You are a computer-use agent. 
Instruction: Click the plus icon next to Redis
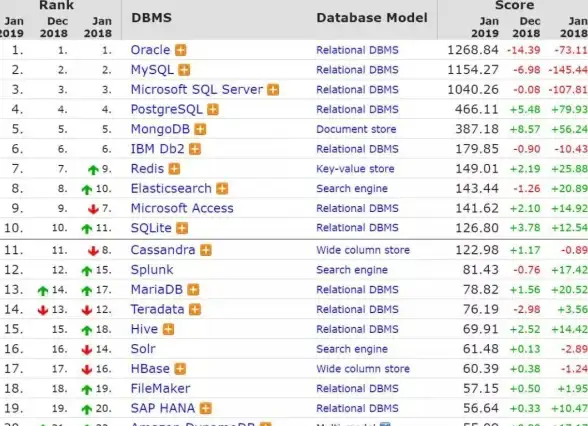[174, 169]
